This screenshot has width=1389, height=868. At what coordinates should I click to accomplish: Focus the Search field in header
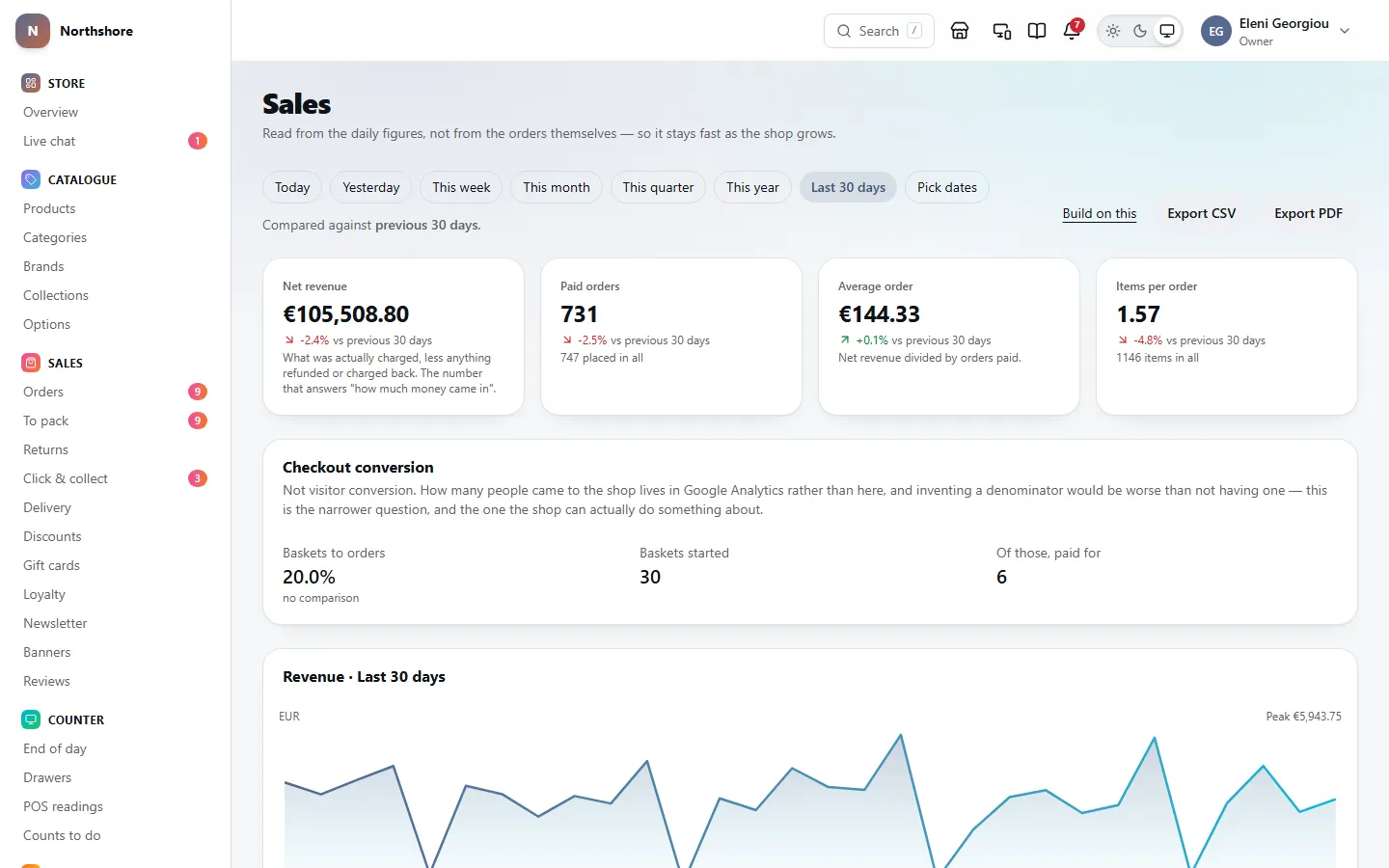pos(879,31)
